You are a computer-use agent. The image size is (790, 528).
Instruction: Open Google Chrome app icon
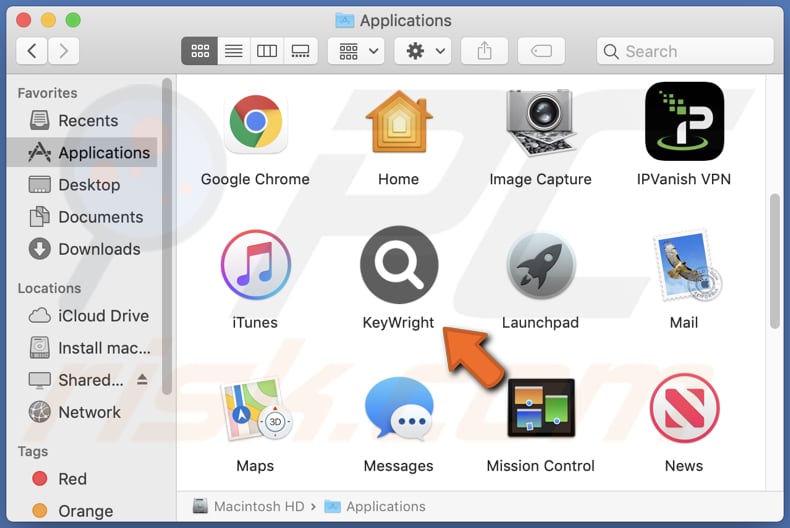click(255, 123)
